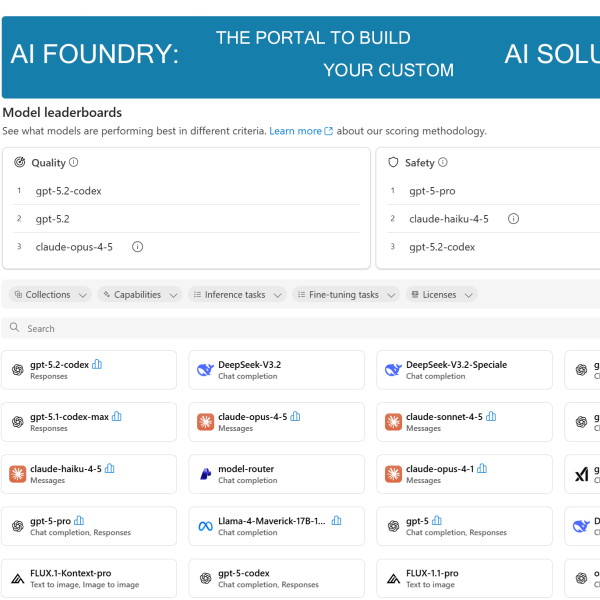Click benchmark icon on Llama-4-Maverick card

click(x=336, y=521)
